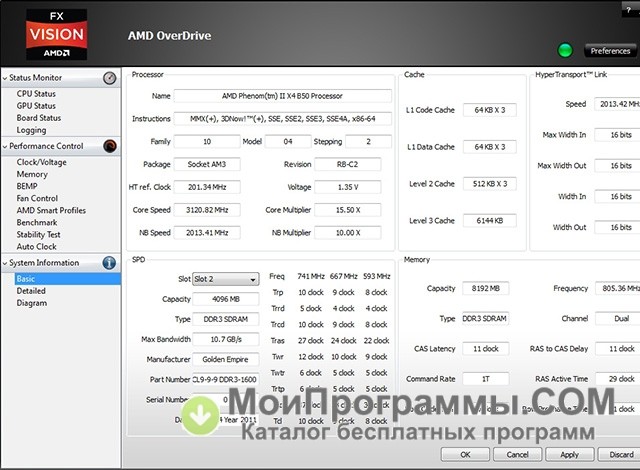Click the HT ref. Clock field
The height and width of the screenshot is (470, 640).
coord(207,187)
